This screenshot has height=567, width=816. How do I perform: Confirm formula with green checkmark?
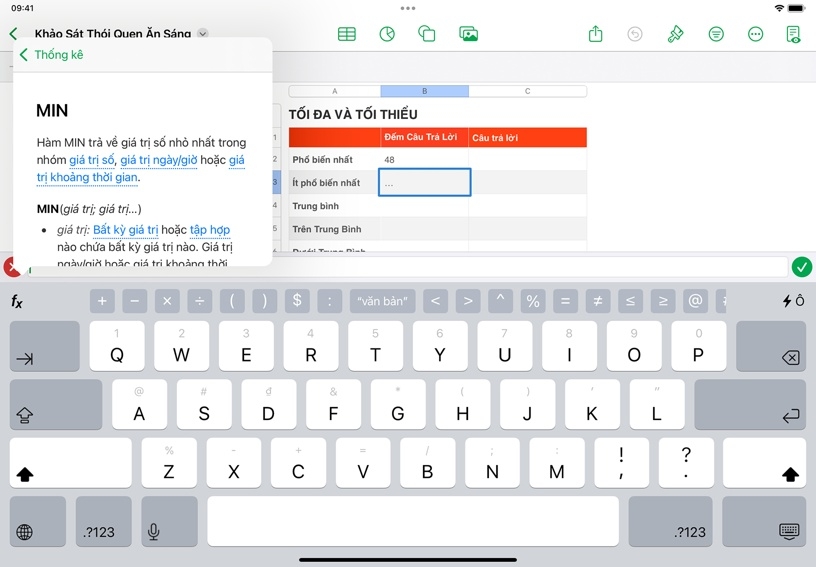(801, 267)
